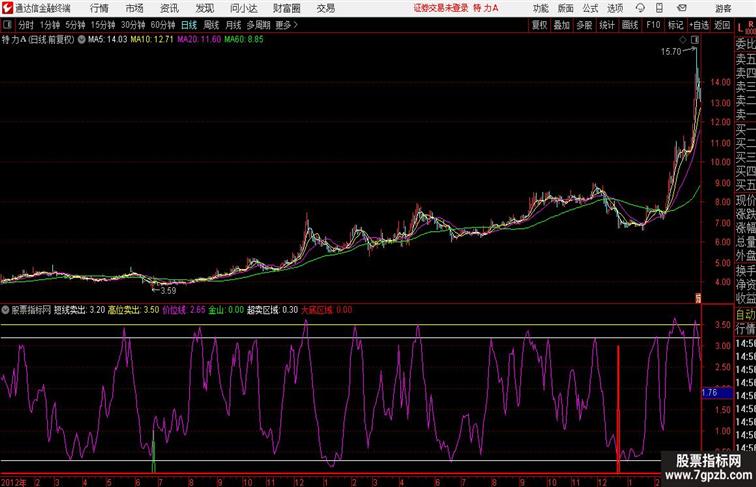Open the 资讯 menu

click(169, 8)
